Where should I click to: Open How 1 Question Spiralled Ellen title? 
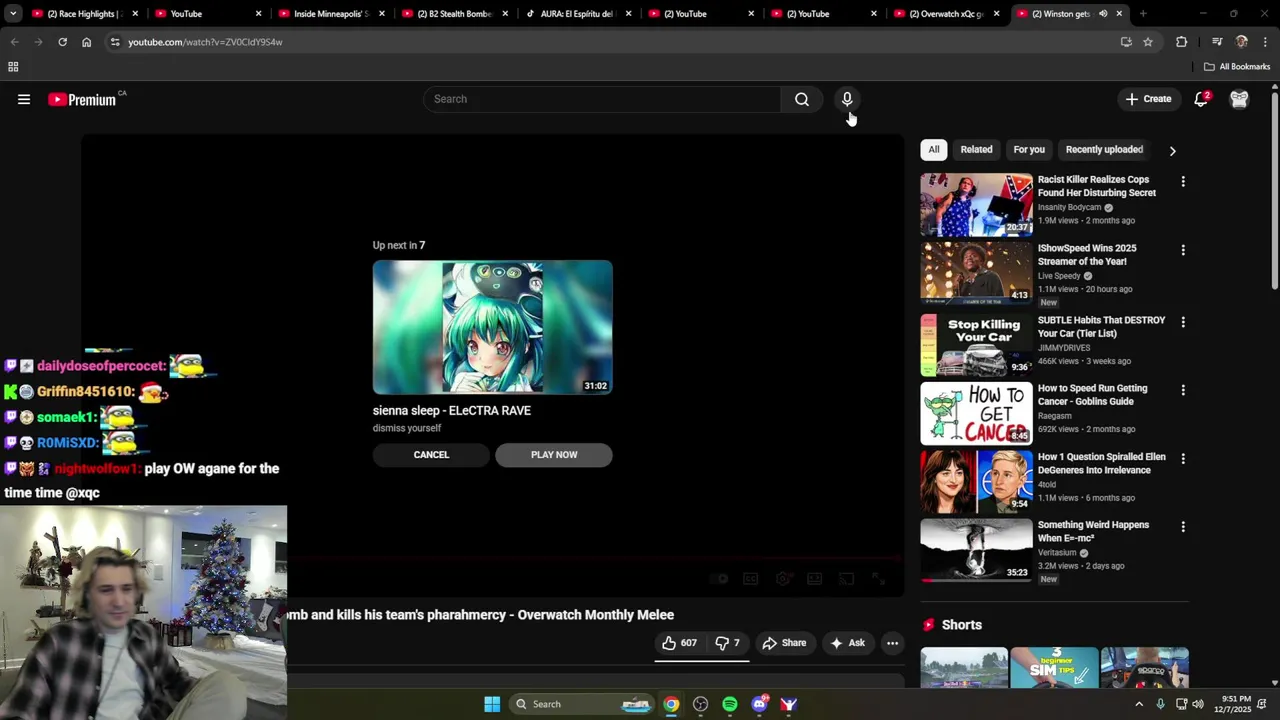coord(1102,463)
